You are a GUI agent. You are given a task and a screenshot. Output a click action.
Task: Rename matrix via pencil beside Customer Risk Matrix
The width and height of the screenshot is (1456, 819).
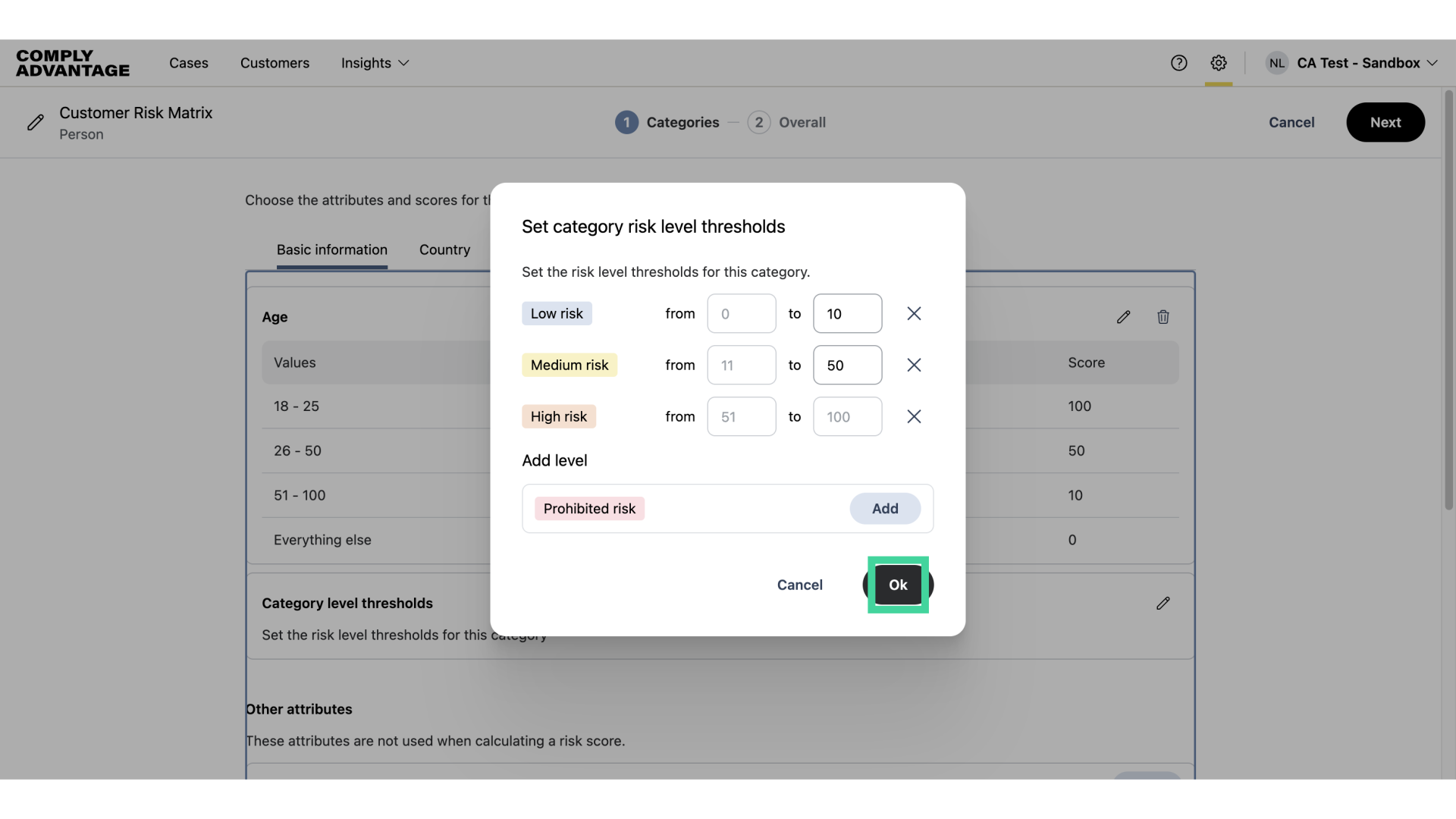[36, 123]
